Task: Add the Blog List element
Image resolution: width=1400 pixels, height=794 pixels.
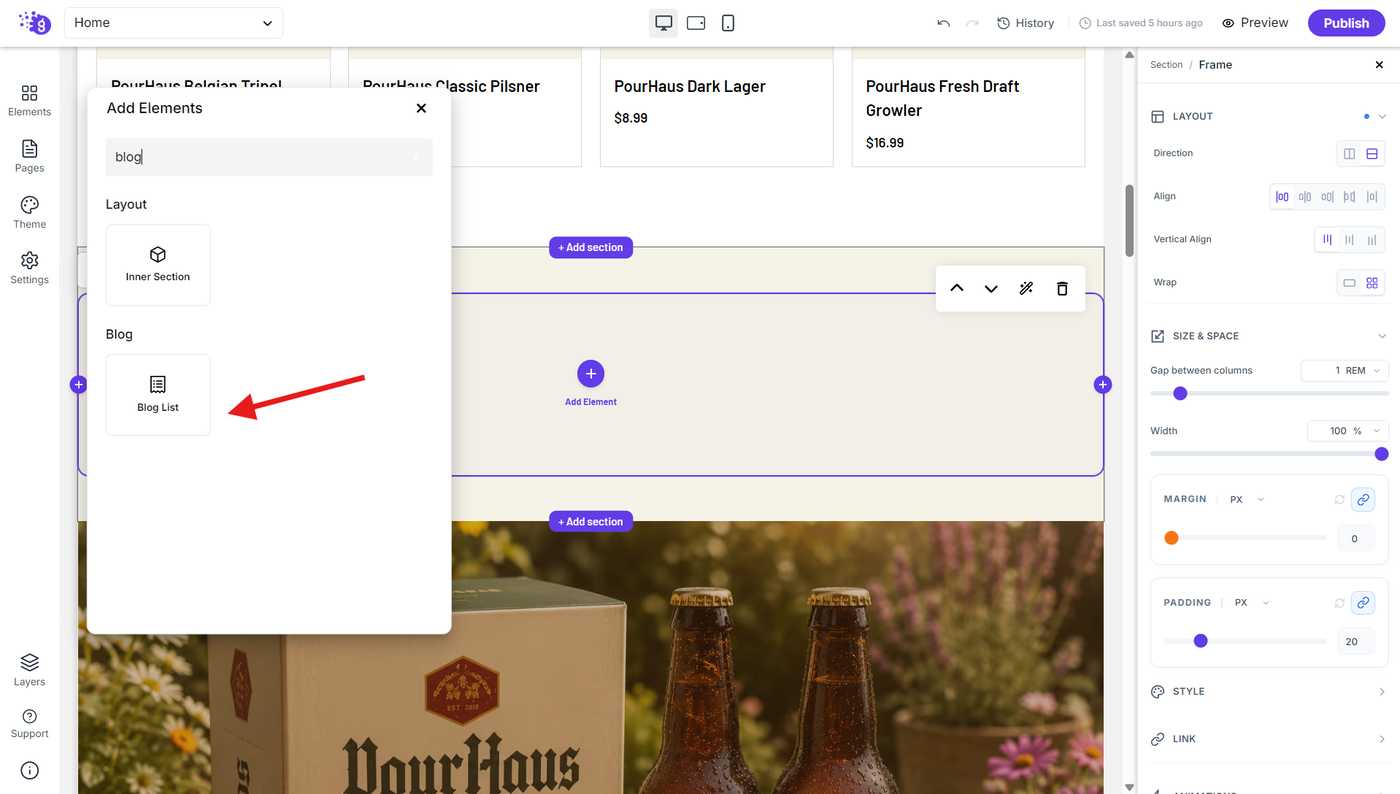Action: point(158,395)
